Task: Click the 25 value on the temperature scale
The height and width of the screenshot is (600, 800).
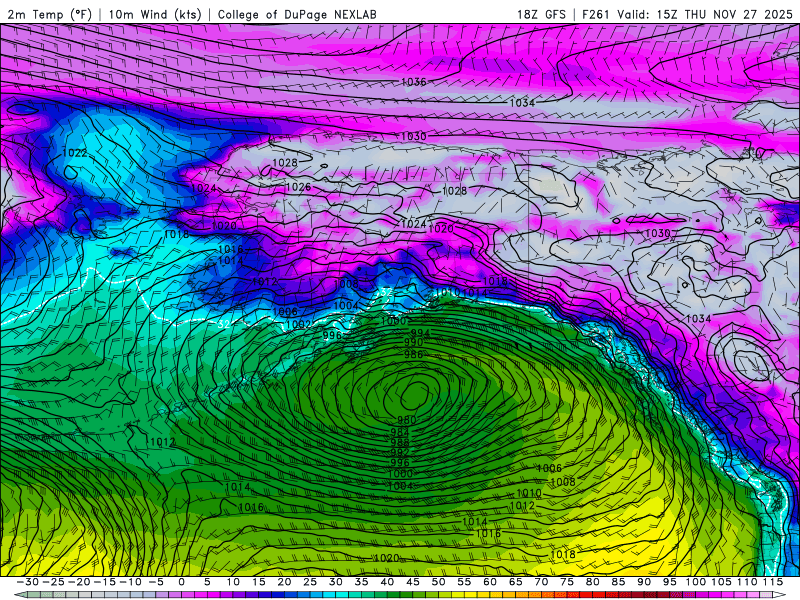Action: pyautogui.click(x=310, y=582)
